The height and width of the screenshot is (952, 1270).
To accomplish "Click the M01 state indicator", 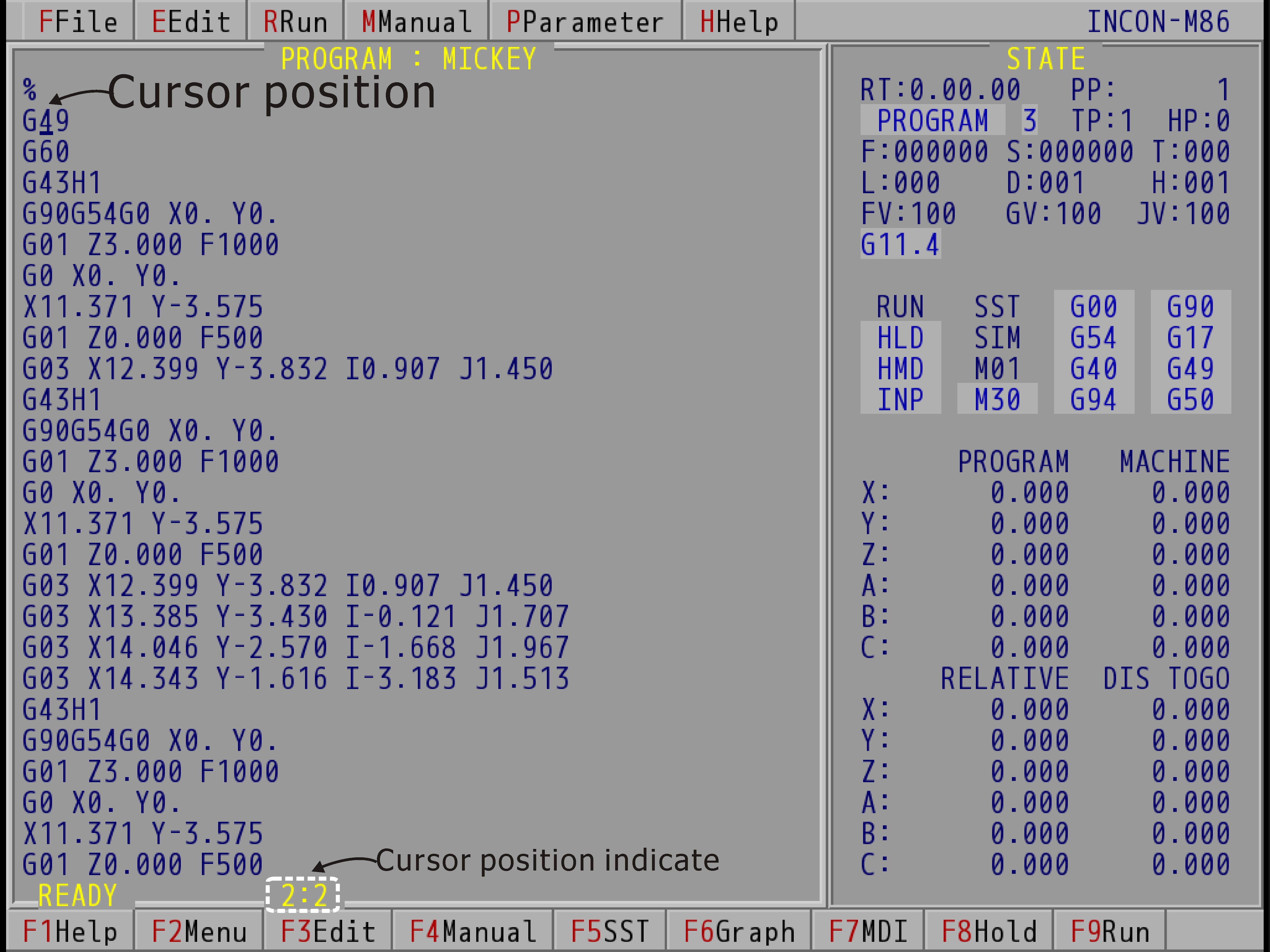I will tap(997, 369).
